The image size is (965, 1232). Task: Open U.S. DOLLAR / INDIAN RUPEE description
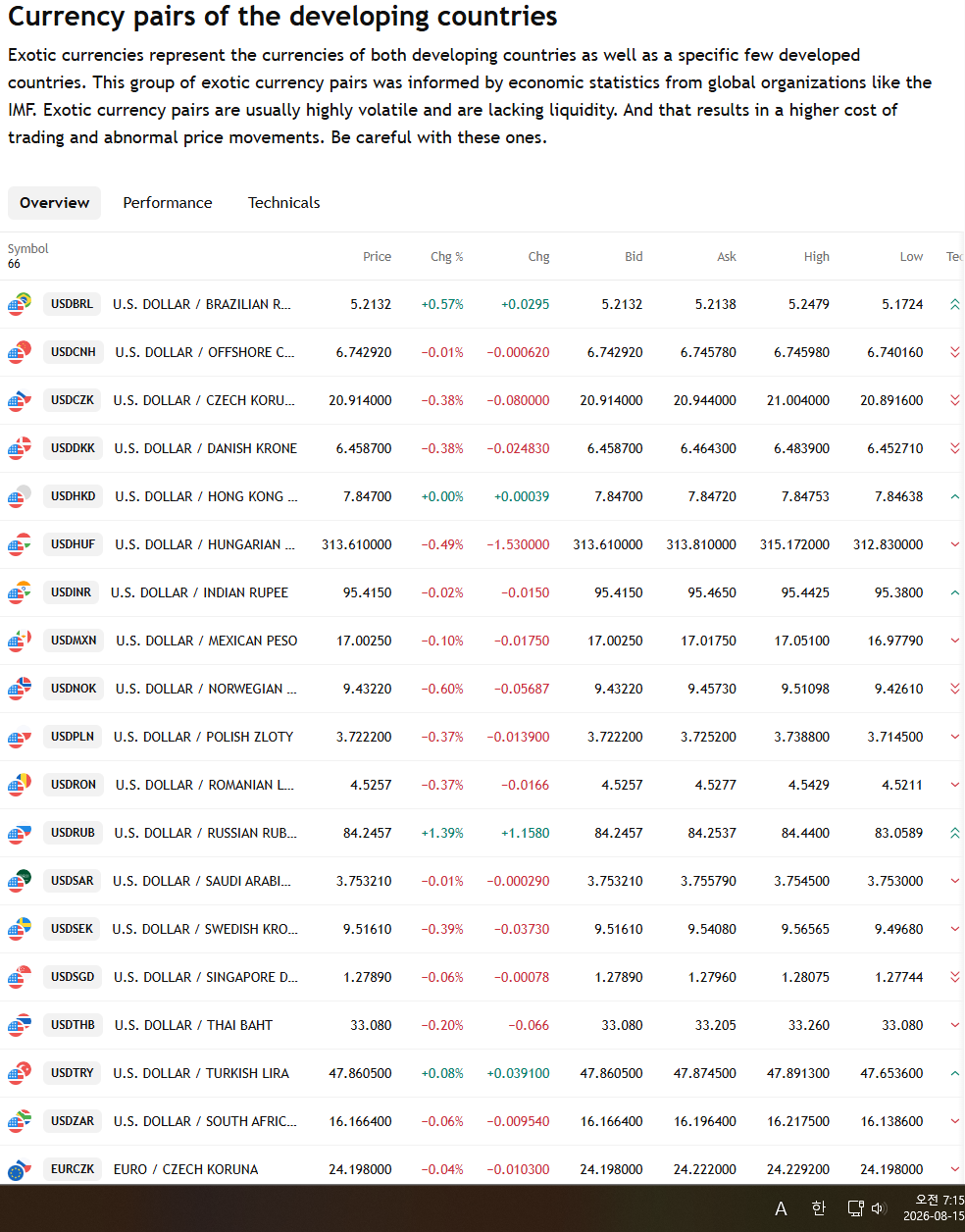pos(199,592)
